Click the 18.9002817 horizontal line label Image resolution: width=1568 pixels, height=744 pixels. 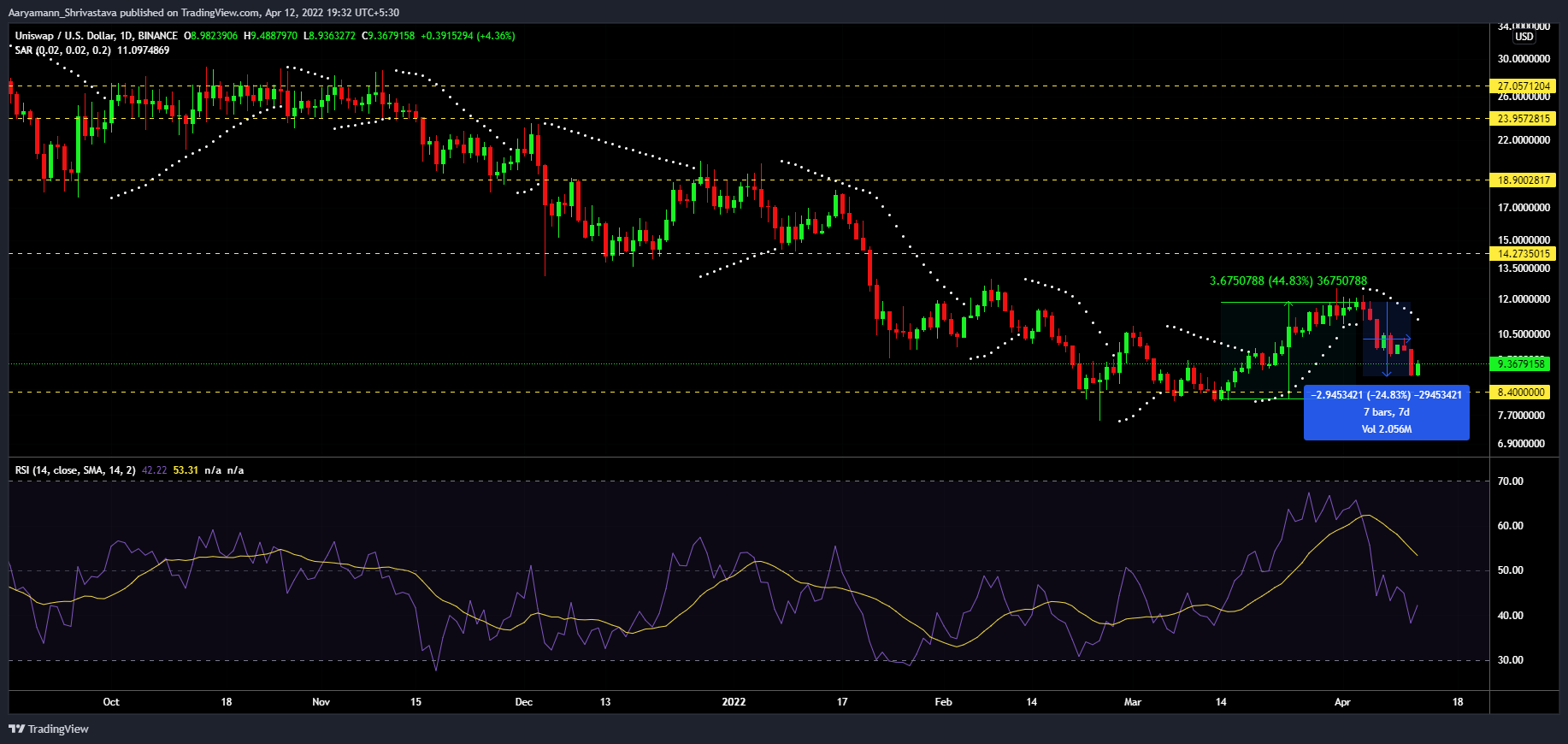1523,180
